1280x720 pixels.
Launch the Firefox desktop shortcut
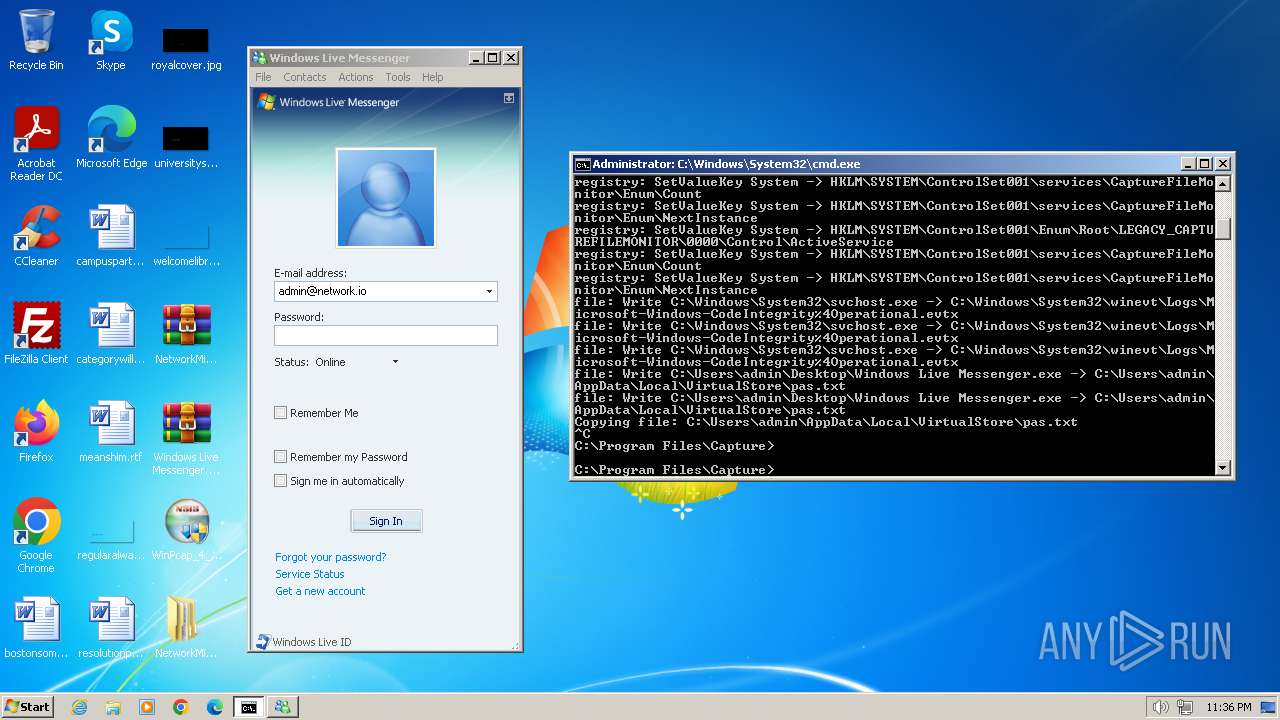(36, 432)
